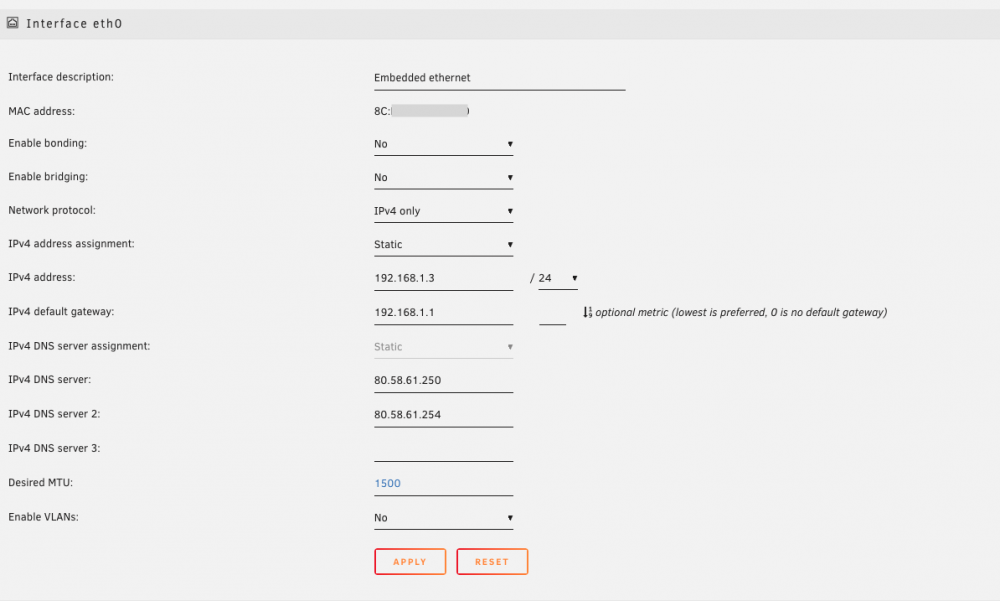This screenshot has width=1000, height=601.
Task: Click the Enable VLANs label
Action: pos(43,517)
